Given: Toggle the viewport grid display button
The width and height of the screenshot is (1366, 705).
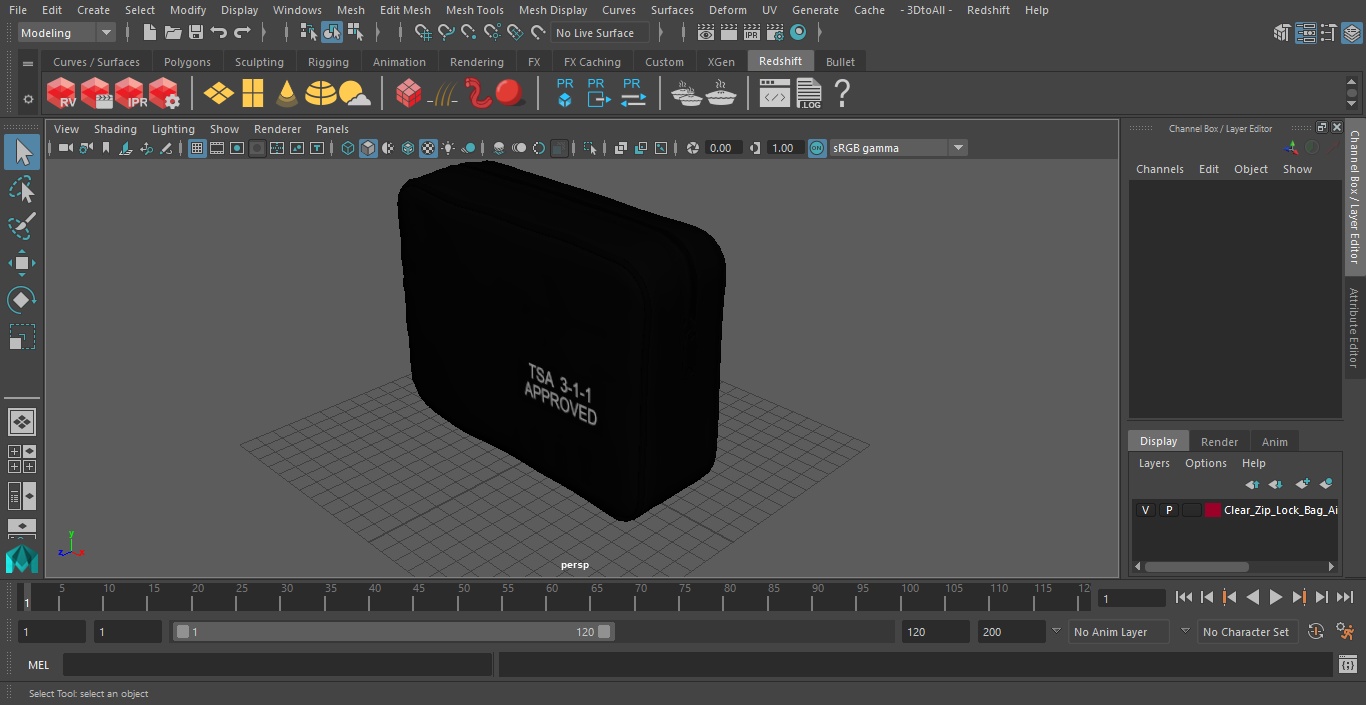Looking at the screenshot, I should (x=197, y=148).
